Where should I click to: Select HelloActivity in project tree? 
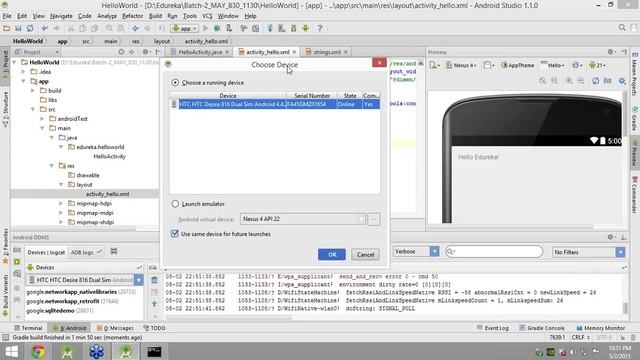tap(109, 156)
